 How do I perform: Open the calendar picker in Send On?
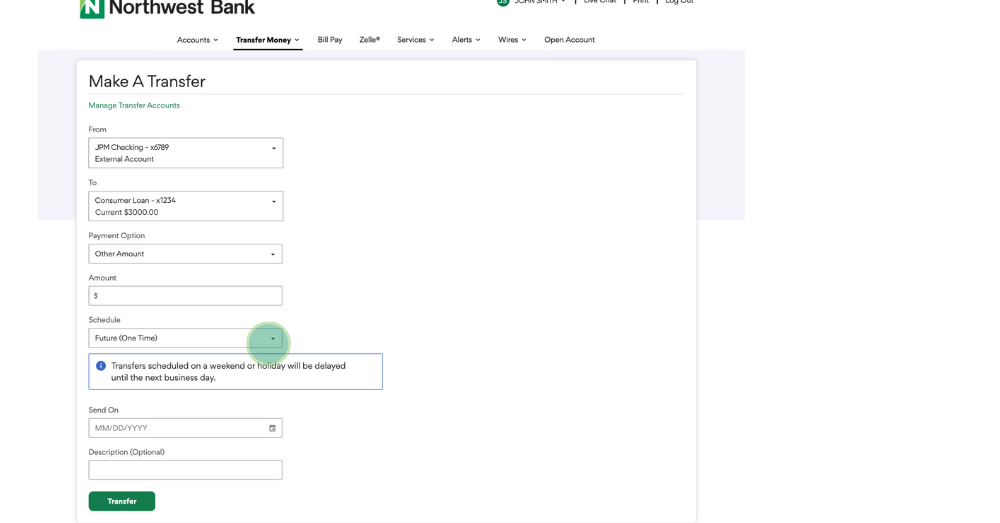click(272, 428)
